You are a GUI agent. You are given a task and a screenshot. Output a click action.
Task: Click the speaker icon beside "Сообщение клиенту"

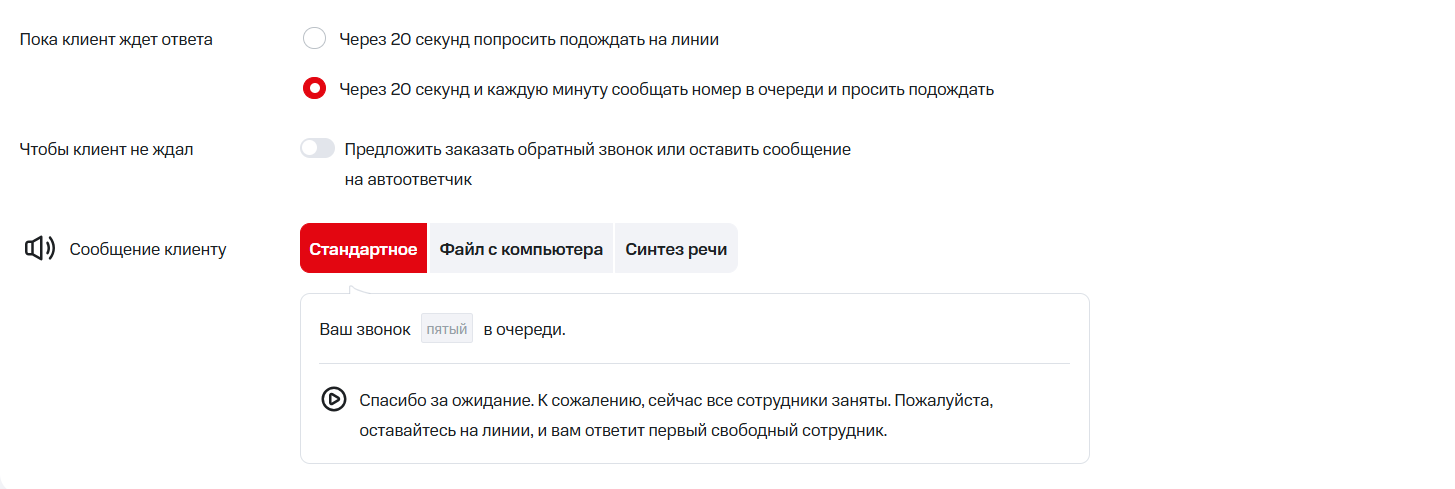coord(39,249)
